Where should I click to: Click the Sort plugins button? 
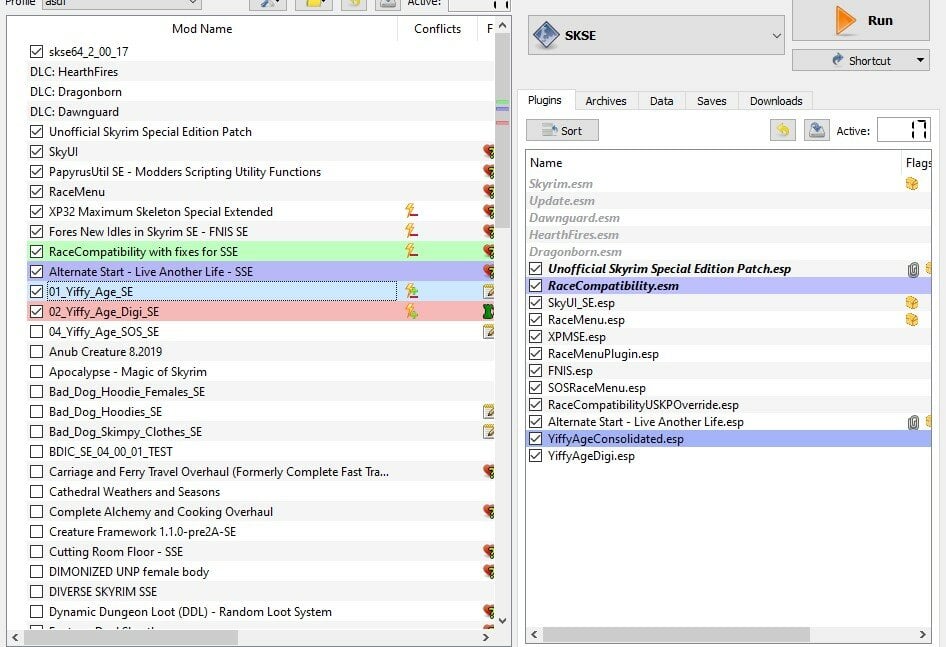562,130
